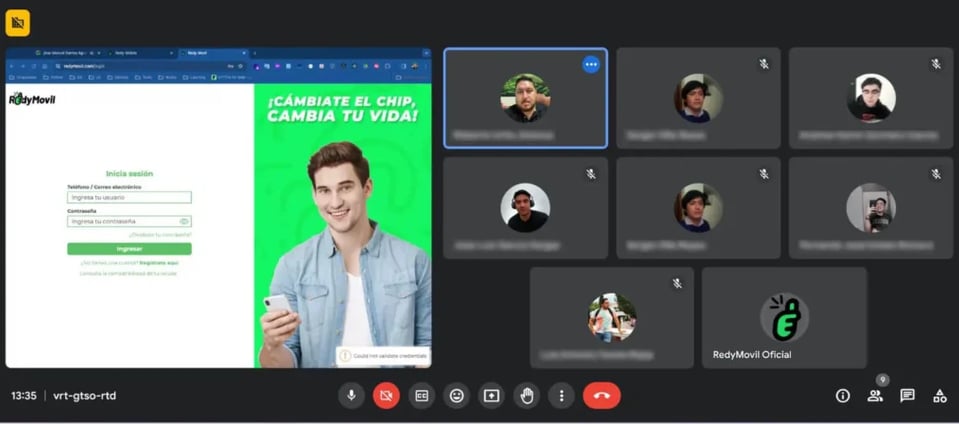Open a new tab with the plus button
959x424 pixels.
pyautogui.click(x=254, y=53)
